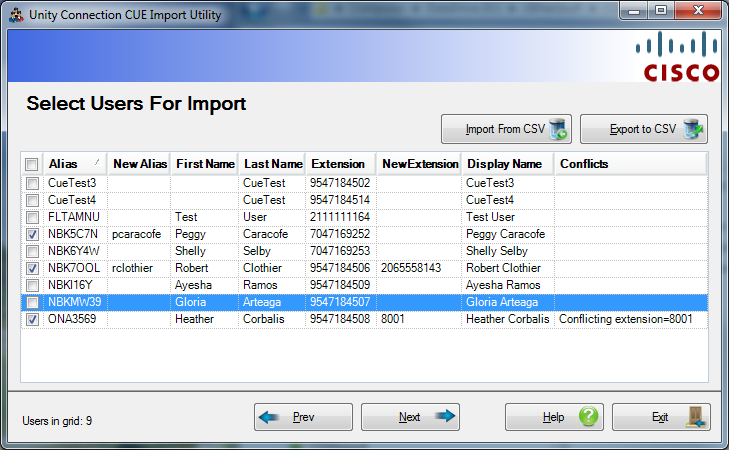Check the NBKMW39 row checkbox
729x450 pixels.
(32, 303)
